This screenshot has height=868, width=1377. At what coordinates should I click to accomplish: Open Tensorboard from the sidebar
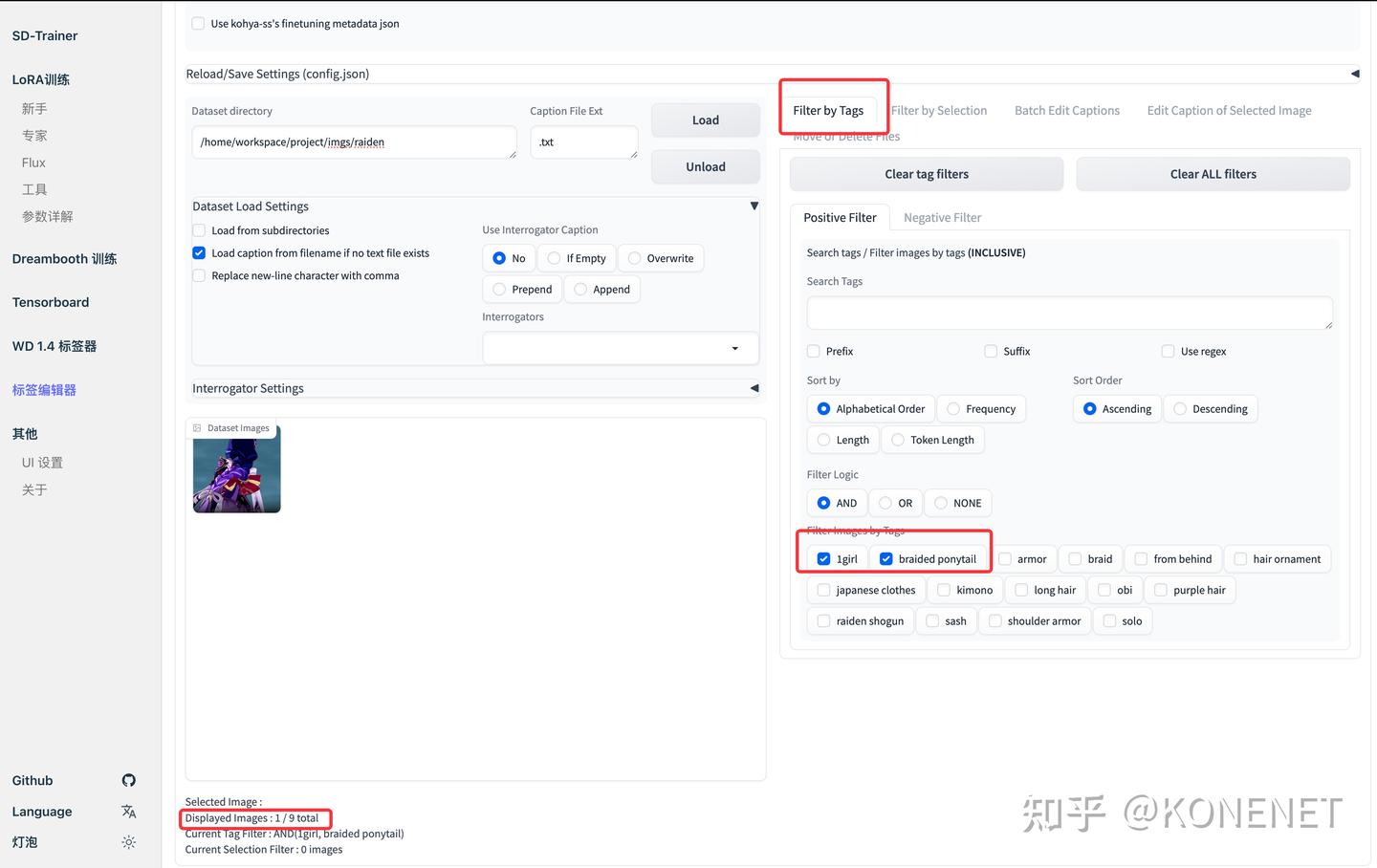(x=50, y=302)
